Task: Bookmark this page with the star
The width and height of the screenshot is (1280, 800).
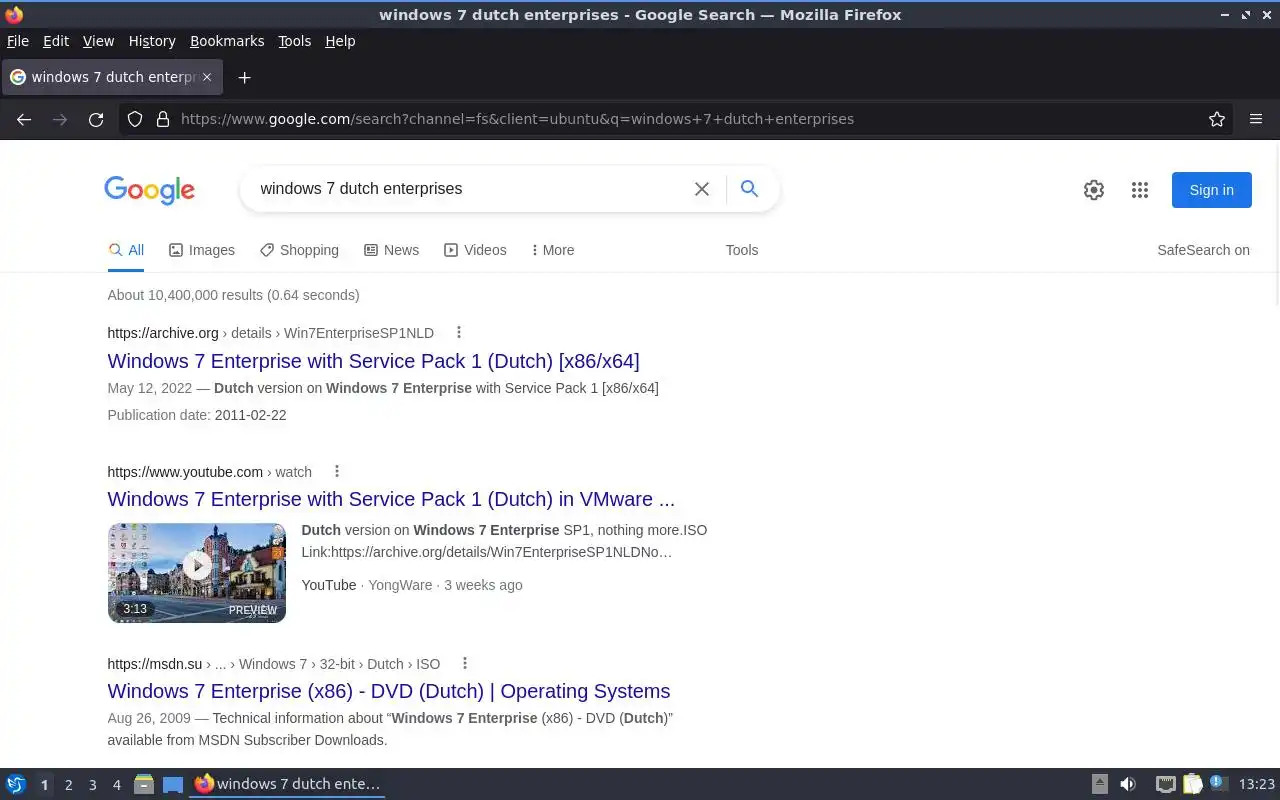Action: tap(1217, 119)
